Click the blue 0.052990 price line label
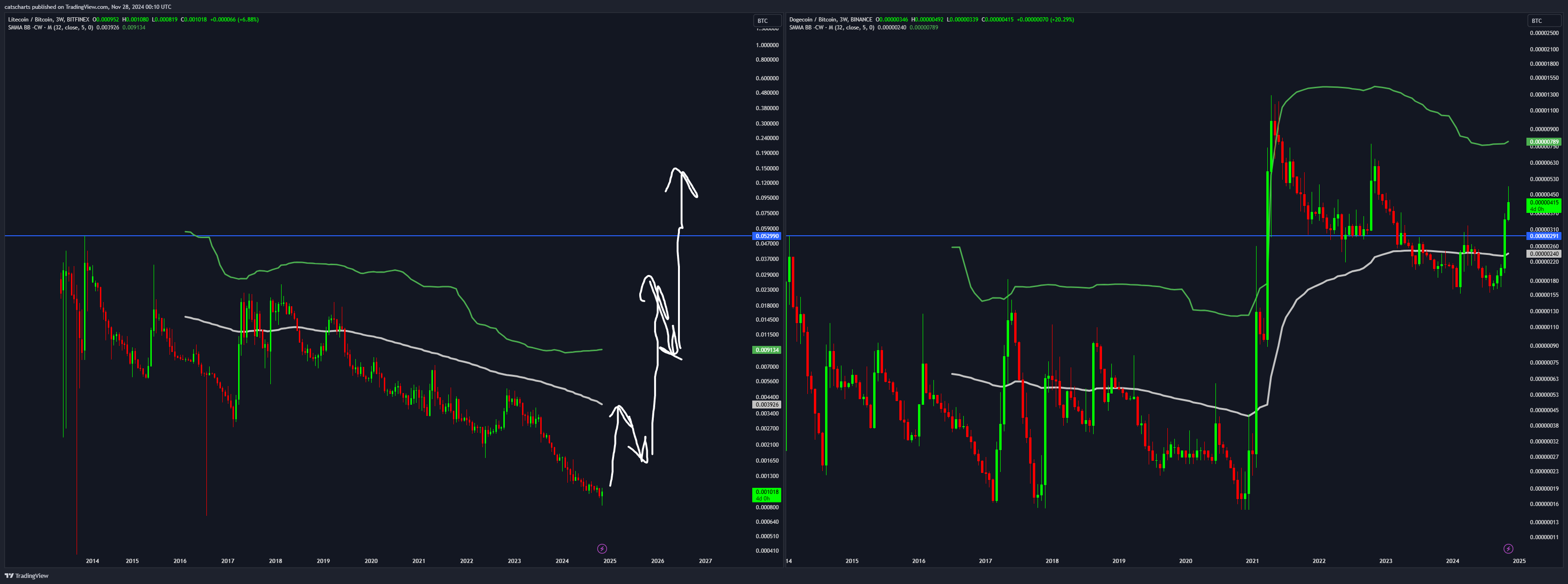 (767, 236)
